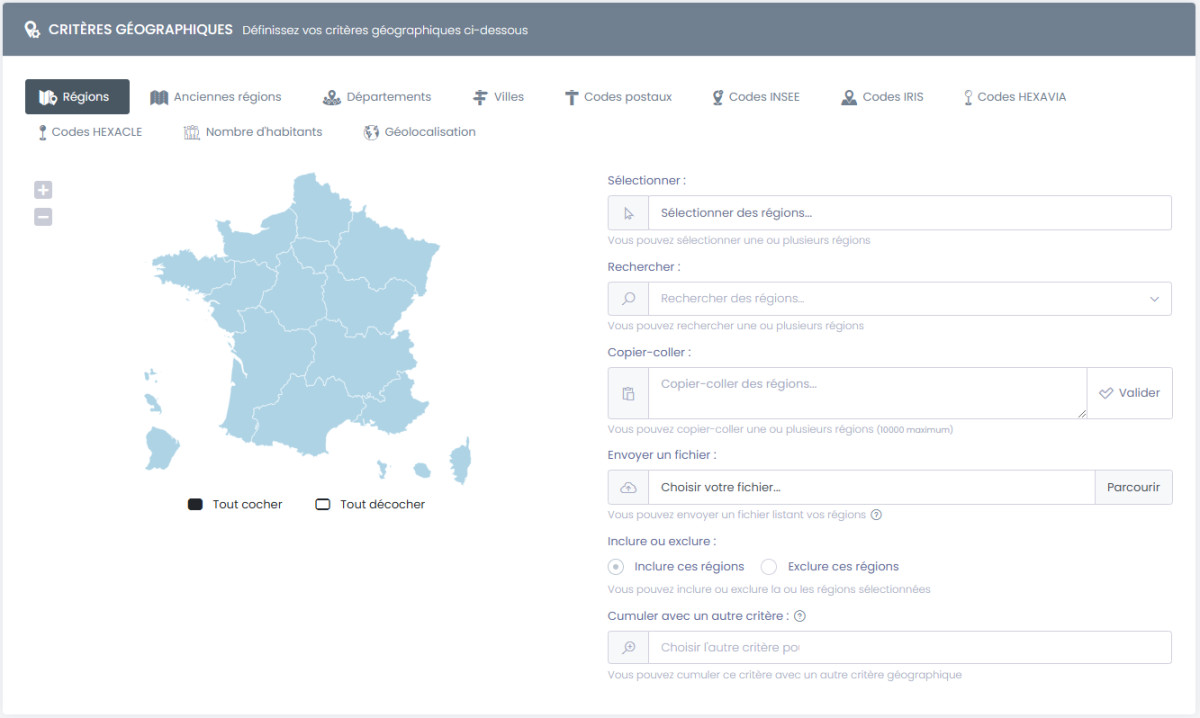Open the Codes postaux tab

click(618, 97)
